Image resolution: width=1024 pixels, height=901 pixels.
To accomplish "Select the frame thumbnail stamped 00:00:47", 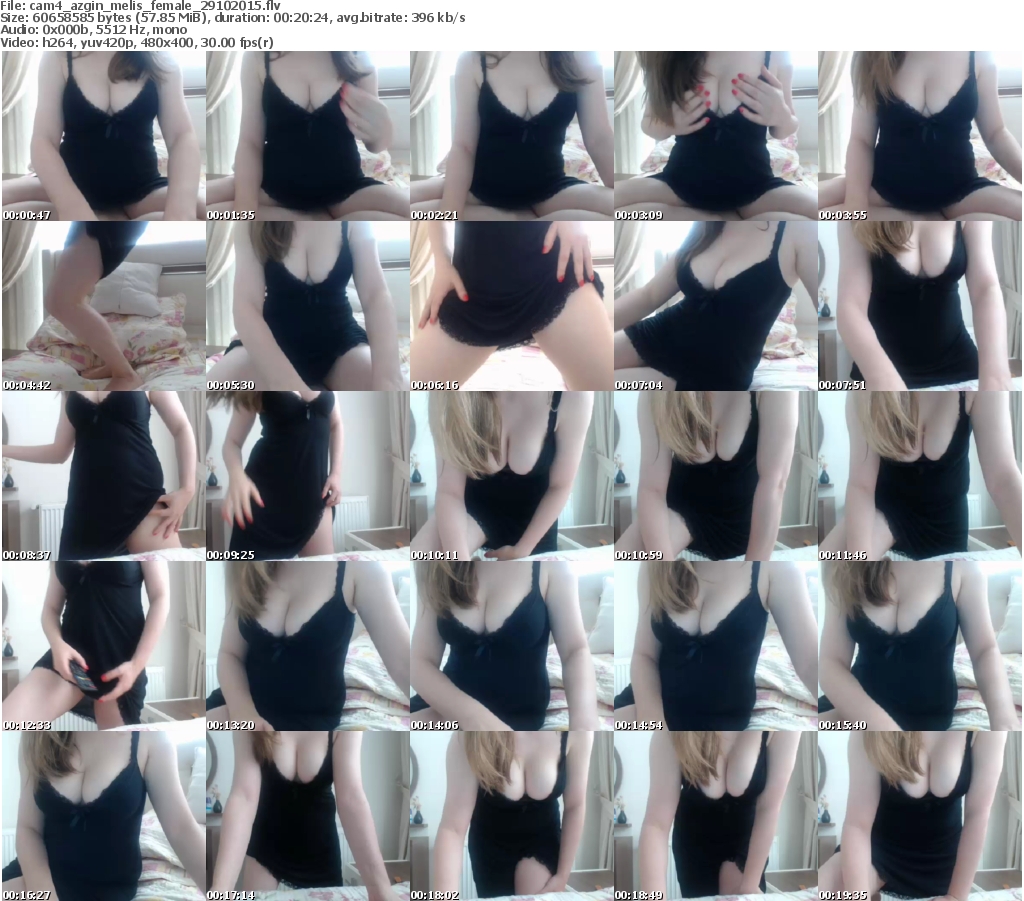I will click(104, 136).
